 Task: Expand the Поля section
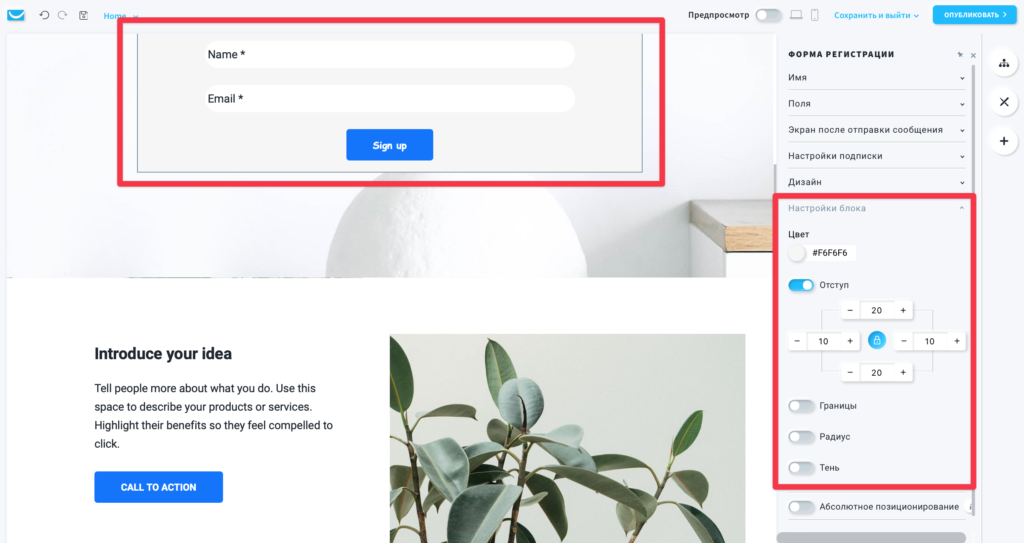point(876,103)
